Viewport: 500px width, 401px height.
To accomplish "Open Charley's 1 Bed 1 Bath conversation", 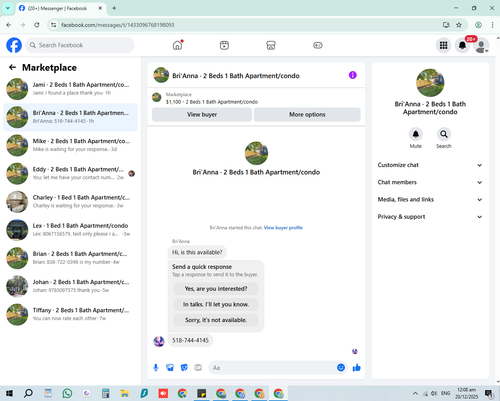I will (x=70, y=202).
